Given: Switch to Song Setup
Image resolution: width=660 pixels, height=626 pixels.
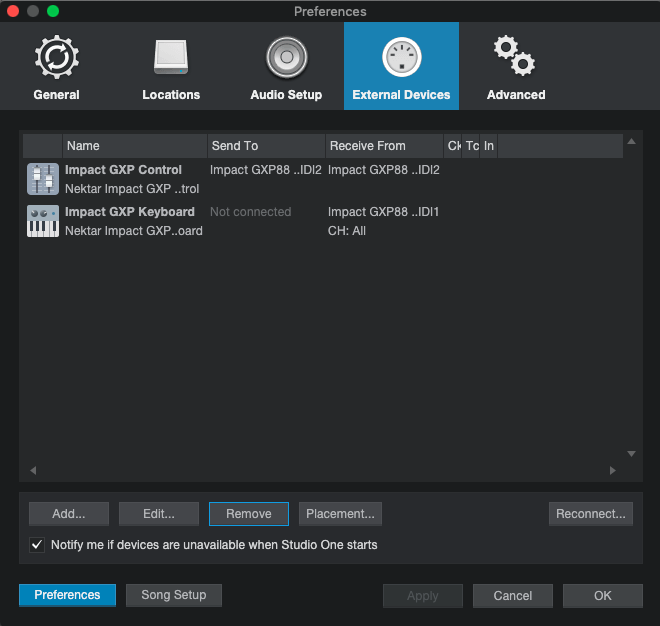Looking at the screenshot, I should (x=174, y=595).
